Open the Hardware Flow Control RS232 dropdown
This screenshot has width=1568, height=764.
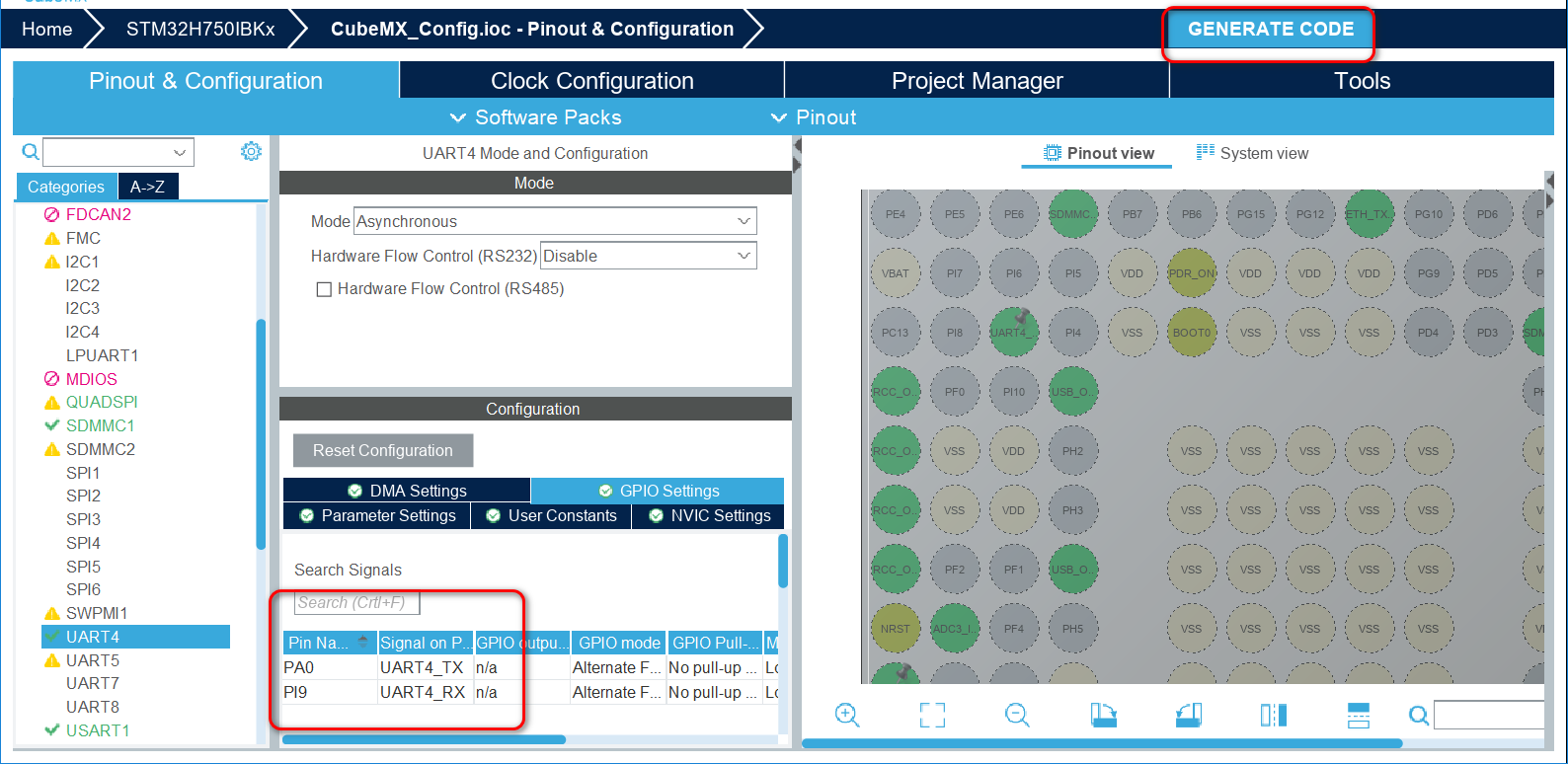(x=649, y=256)
